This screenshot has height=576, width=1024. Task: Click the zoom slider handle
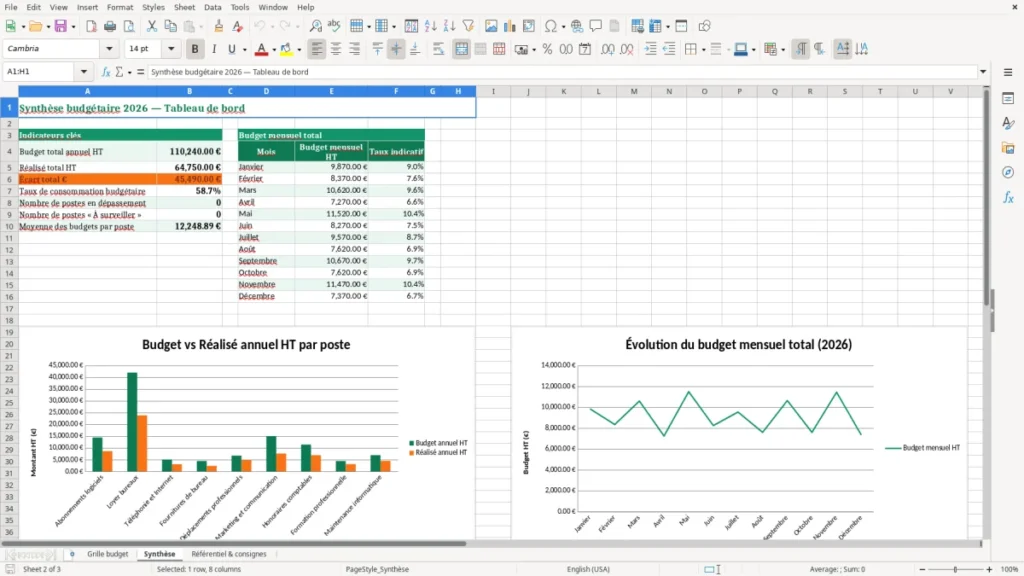[955, 569]
